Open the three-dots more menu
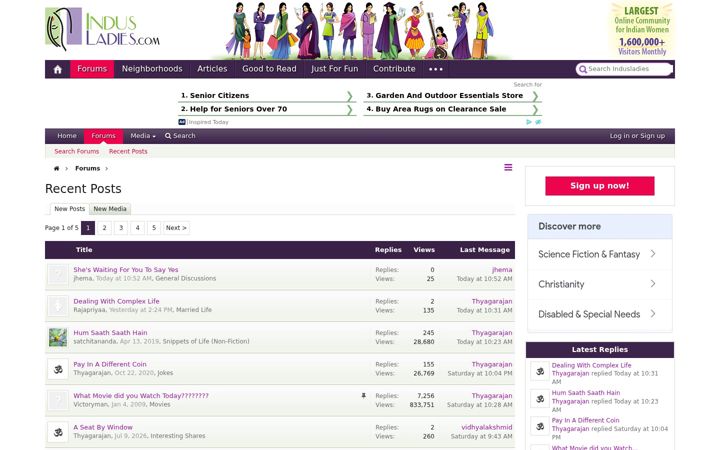 435,69
